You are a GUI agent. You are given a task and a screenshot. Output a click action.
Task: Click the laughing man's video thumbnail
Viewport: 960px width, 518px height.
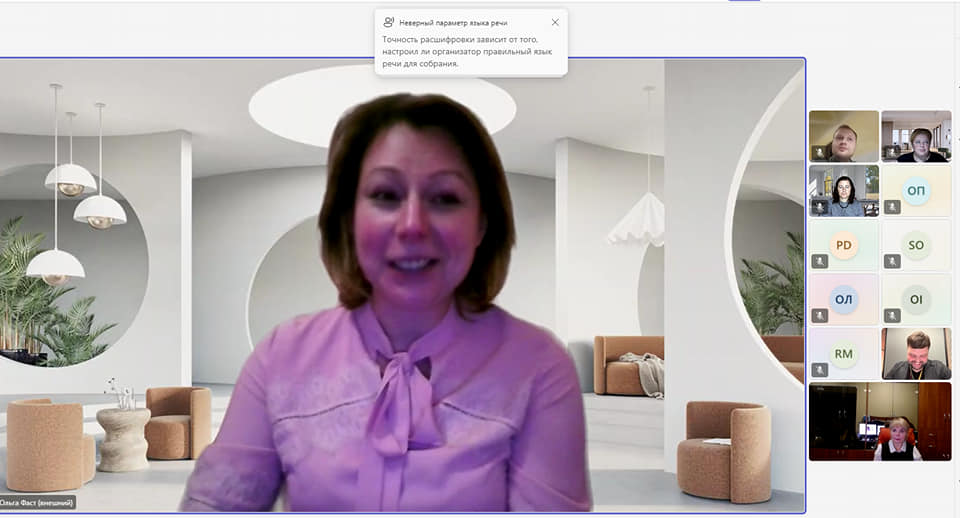tap(916, 353)
